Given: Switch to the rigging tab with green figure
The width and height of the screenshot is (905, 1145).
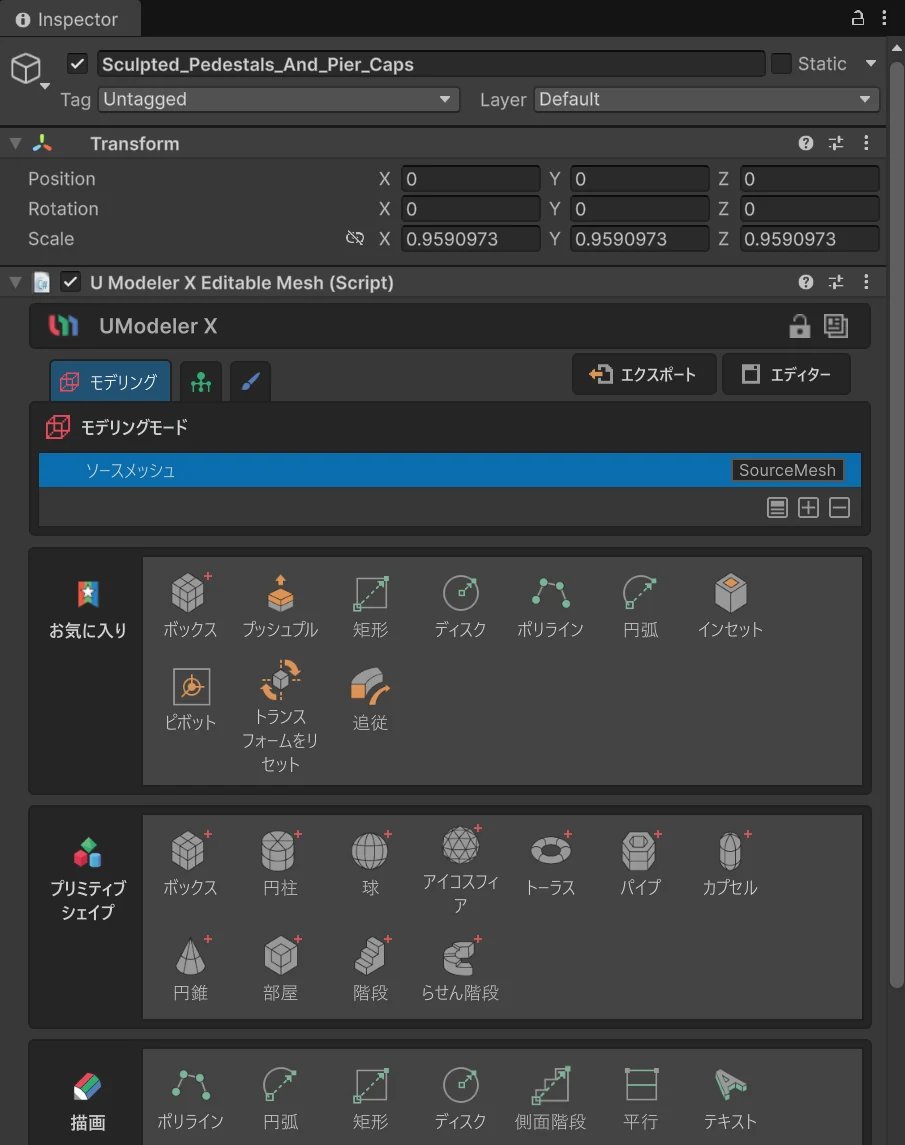Looking at the screenshot, I should coord(201,381).
